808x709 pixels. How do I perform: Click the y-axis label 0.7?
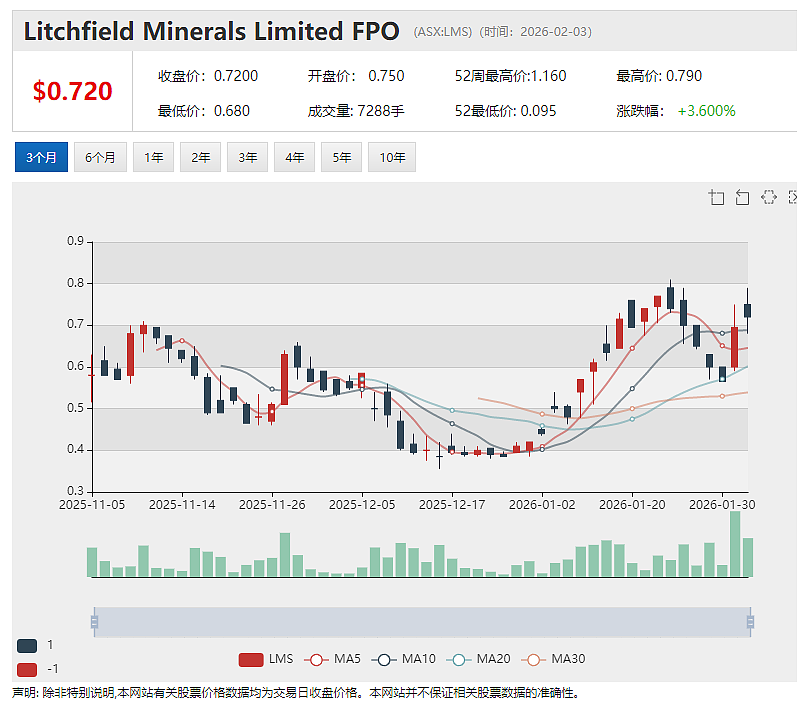point(75,325)
